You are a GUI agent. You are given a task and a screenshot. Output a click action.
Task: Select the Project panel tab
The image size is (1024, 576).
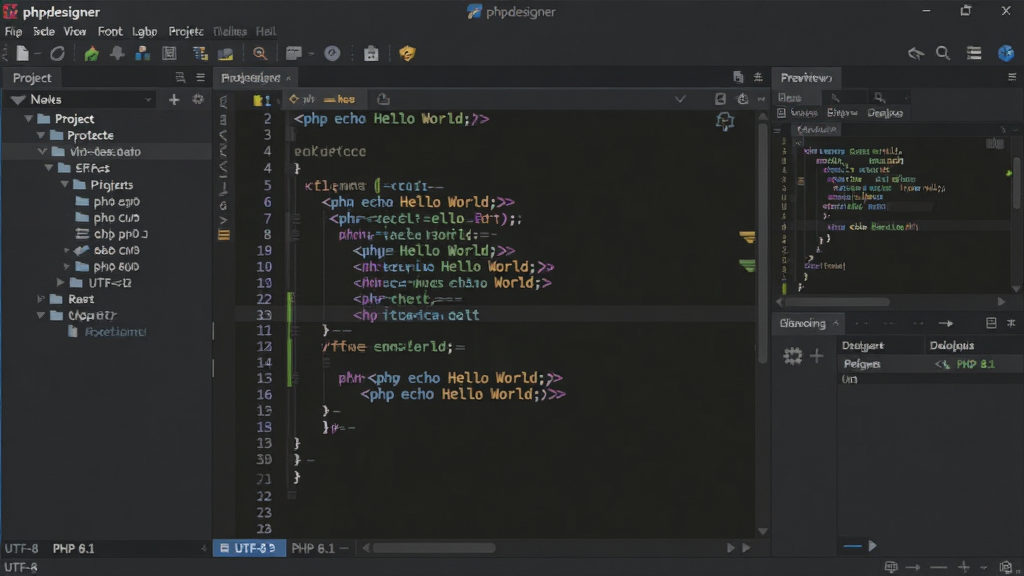tap(32, 78)
